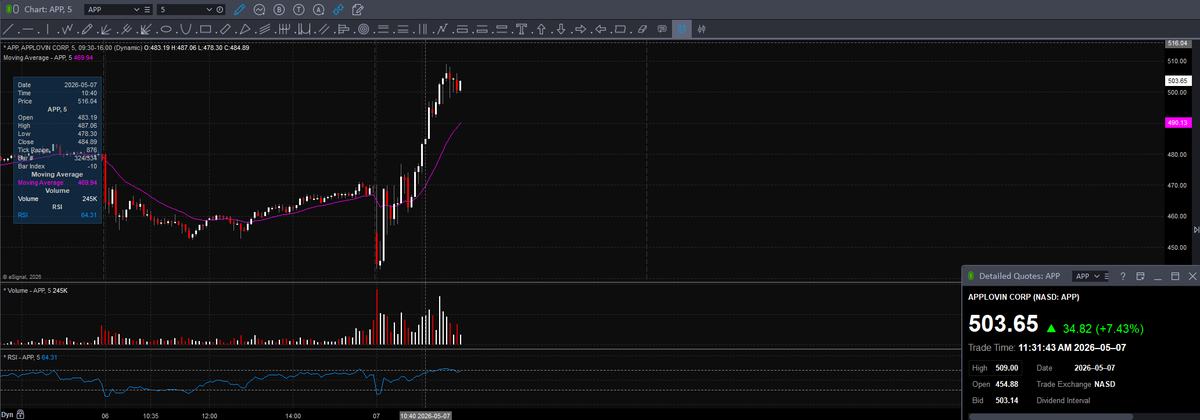Insert a left arrow marker
Screen dimensions: 1200x420
600,29
